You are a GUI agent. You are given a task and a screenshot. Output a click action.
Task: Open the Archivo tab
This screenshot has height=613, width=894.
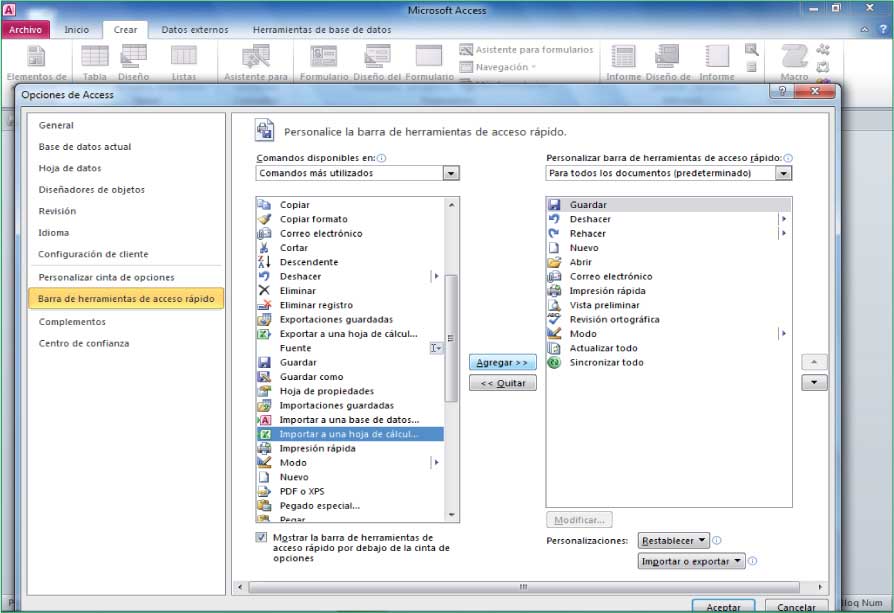(26, 30)
